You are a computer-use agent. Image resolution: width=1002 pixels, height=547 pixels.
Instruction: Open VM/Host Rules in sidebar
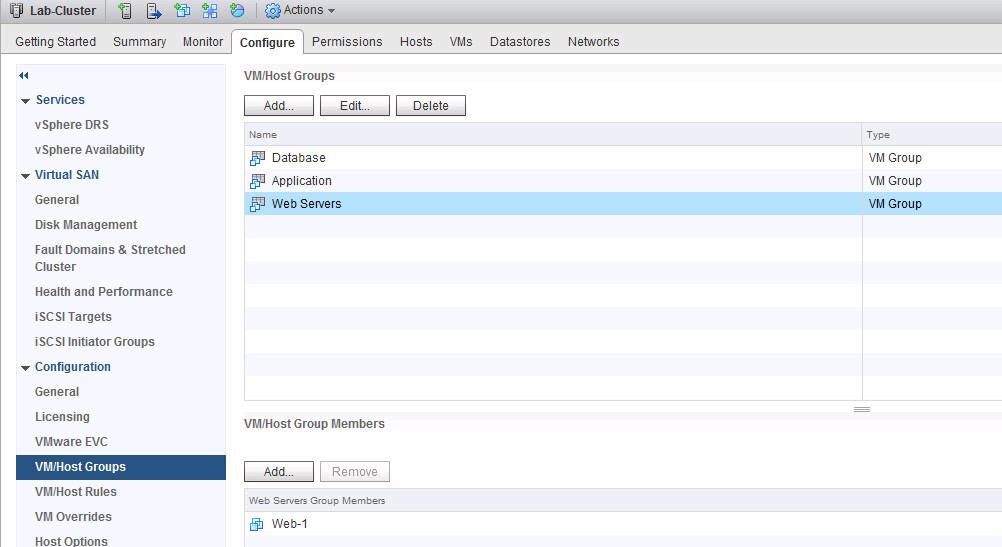point(76,492)
